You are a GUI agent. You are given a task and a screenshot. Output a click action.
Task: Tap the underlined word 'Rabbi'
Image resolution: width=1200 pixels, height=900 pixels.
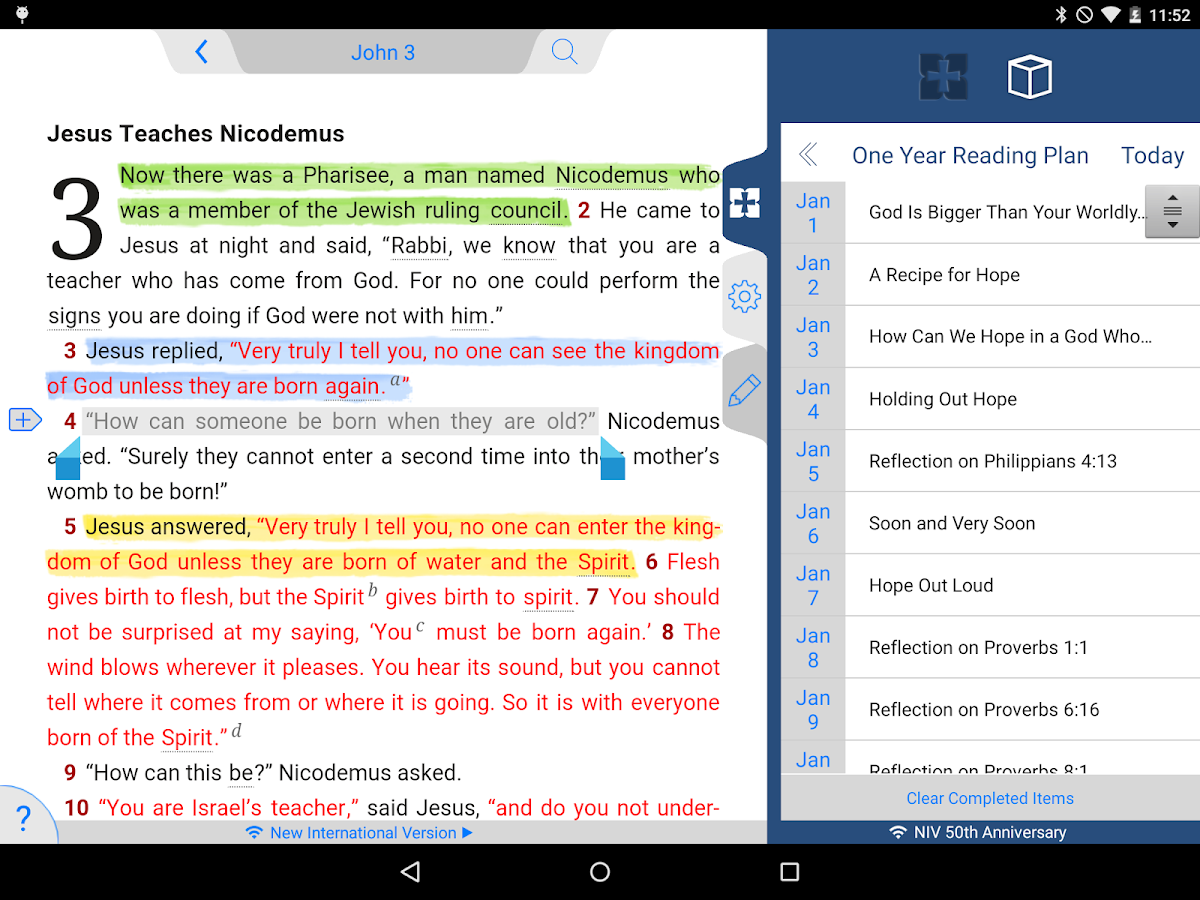[x=418, y=246]
